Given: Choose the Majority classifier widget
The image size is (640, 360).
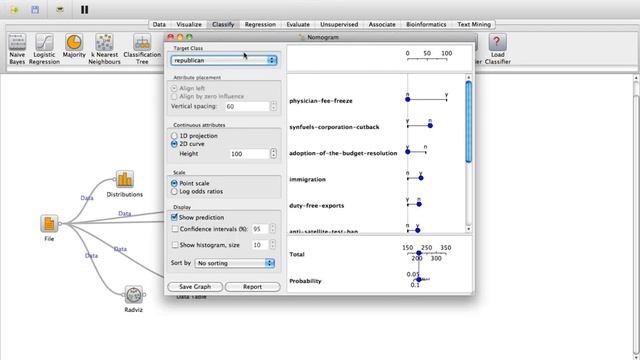Looking at the screenshot, I should [74, 46].
